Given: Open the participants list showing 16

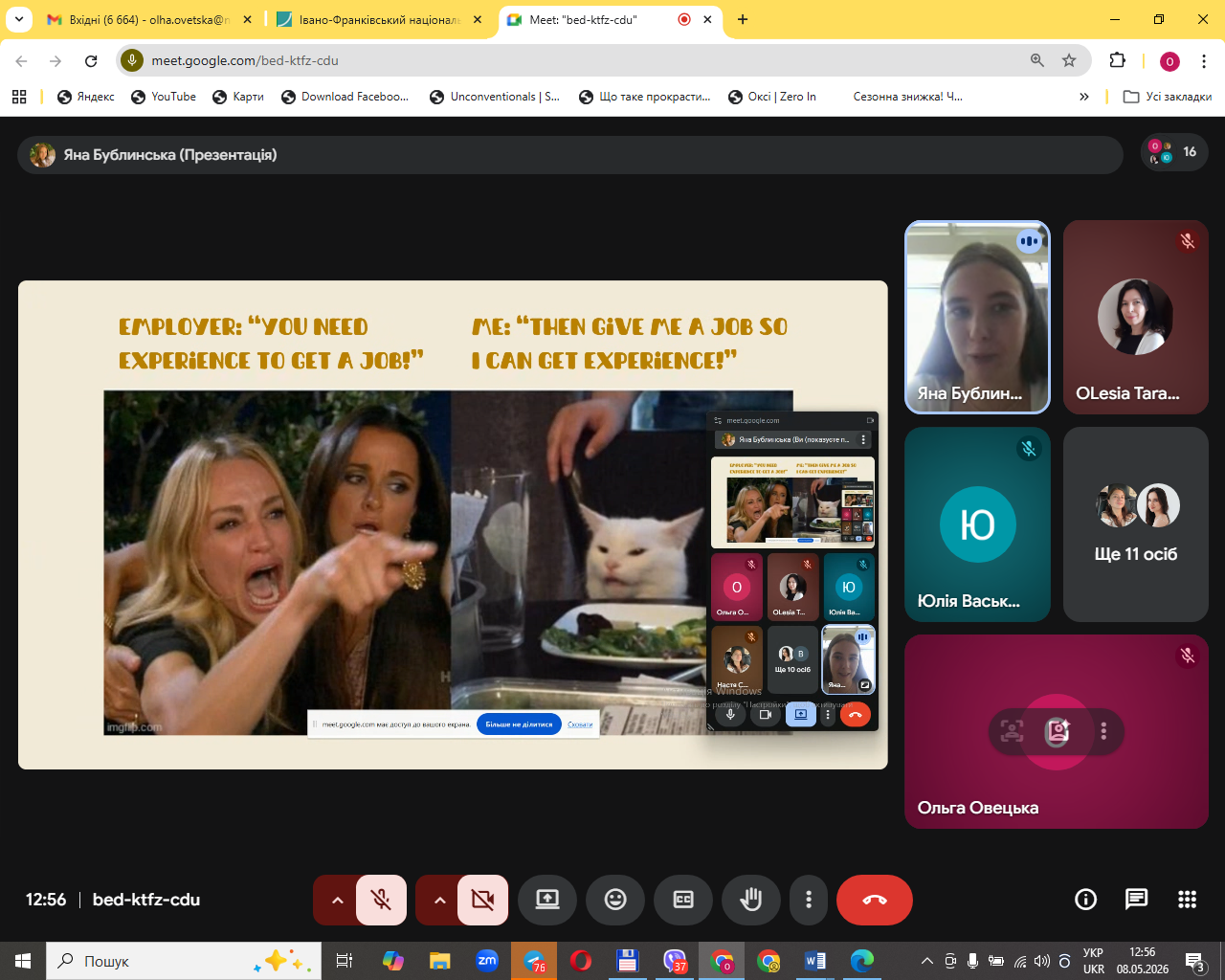Looking at the screenshot, I should click(1174, 152).
